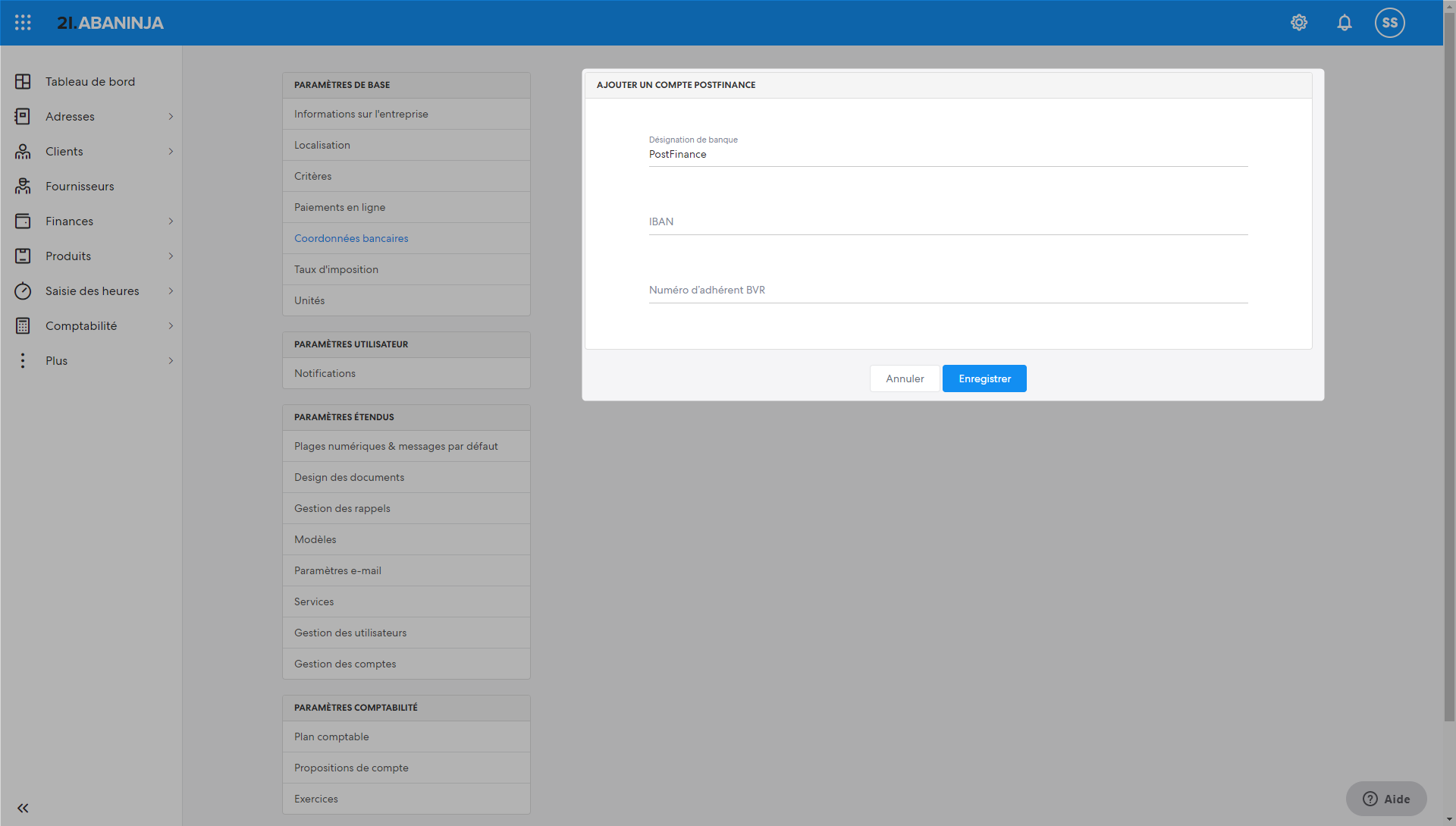Click the Aide question mark icon

[x=1370, y=799]
